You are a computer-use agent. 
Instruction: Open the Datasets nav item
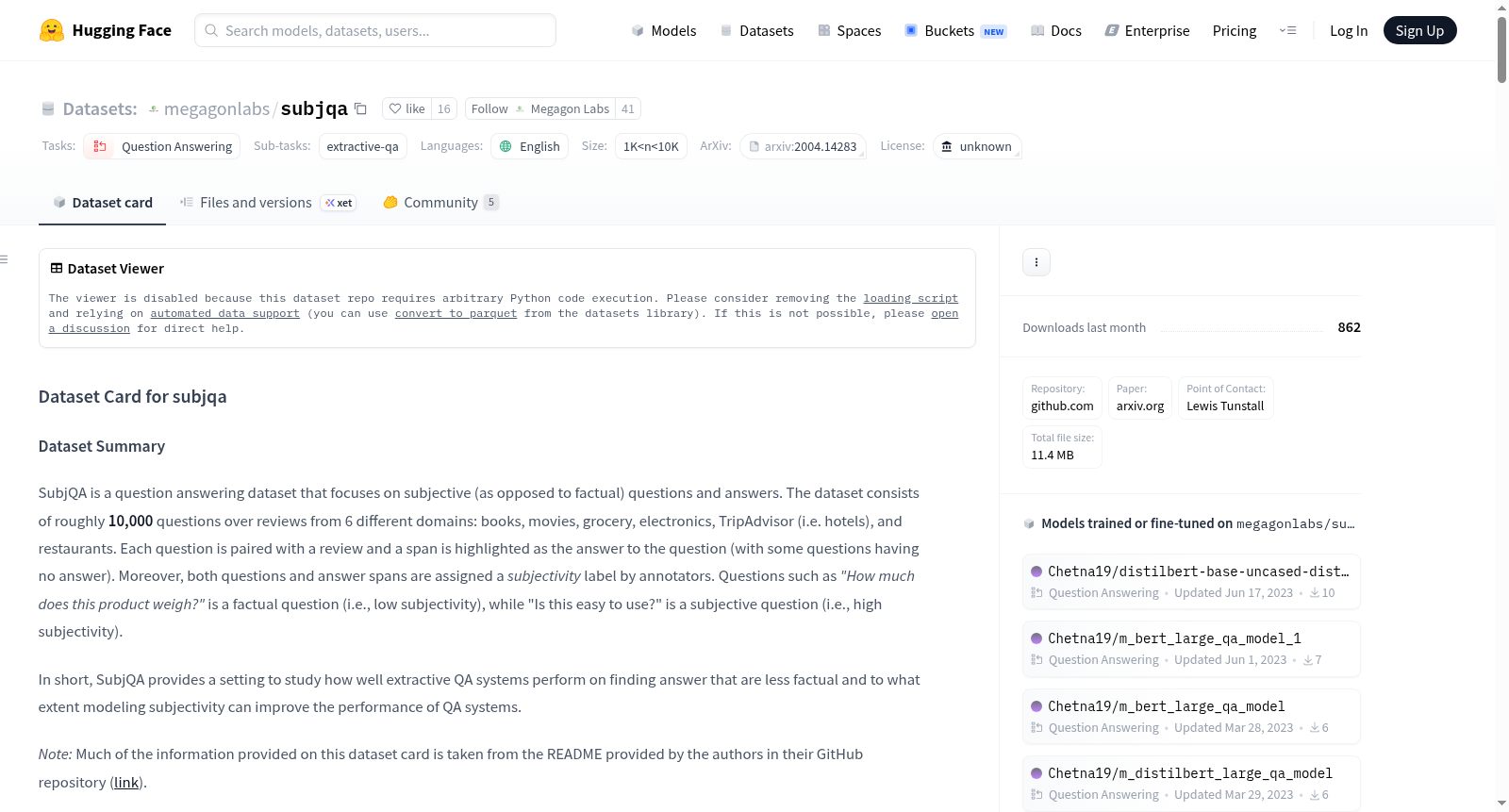pos(757,30)
